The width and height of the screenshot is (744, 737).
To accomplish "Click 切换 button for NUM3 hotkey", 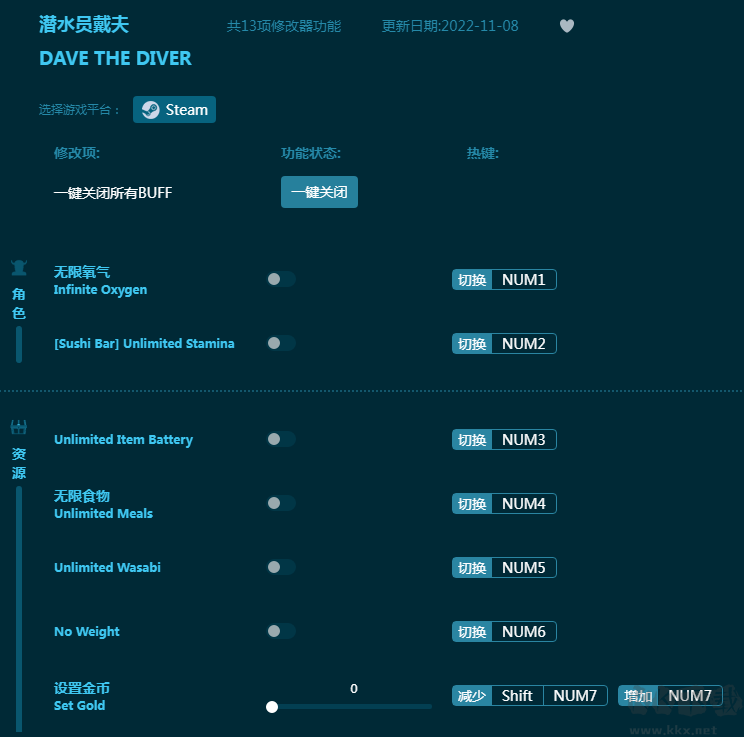I will (x=472, y=439).
